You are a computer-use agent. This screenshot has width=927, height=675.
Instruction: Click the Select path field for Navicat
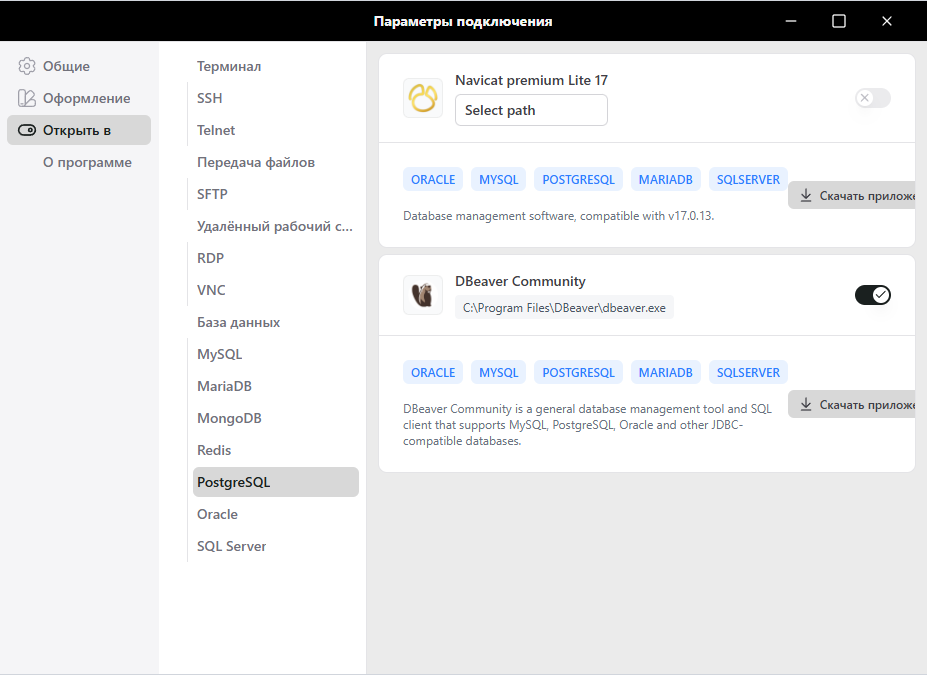pos(531,110)
